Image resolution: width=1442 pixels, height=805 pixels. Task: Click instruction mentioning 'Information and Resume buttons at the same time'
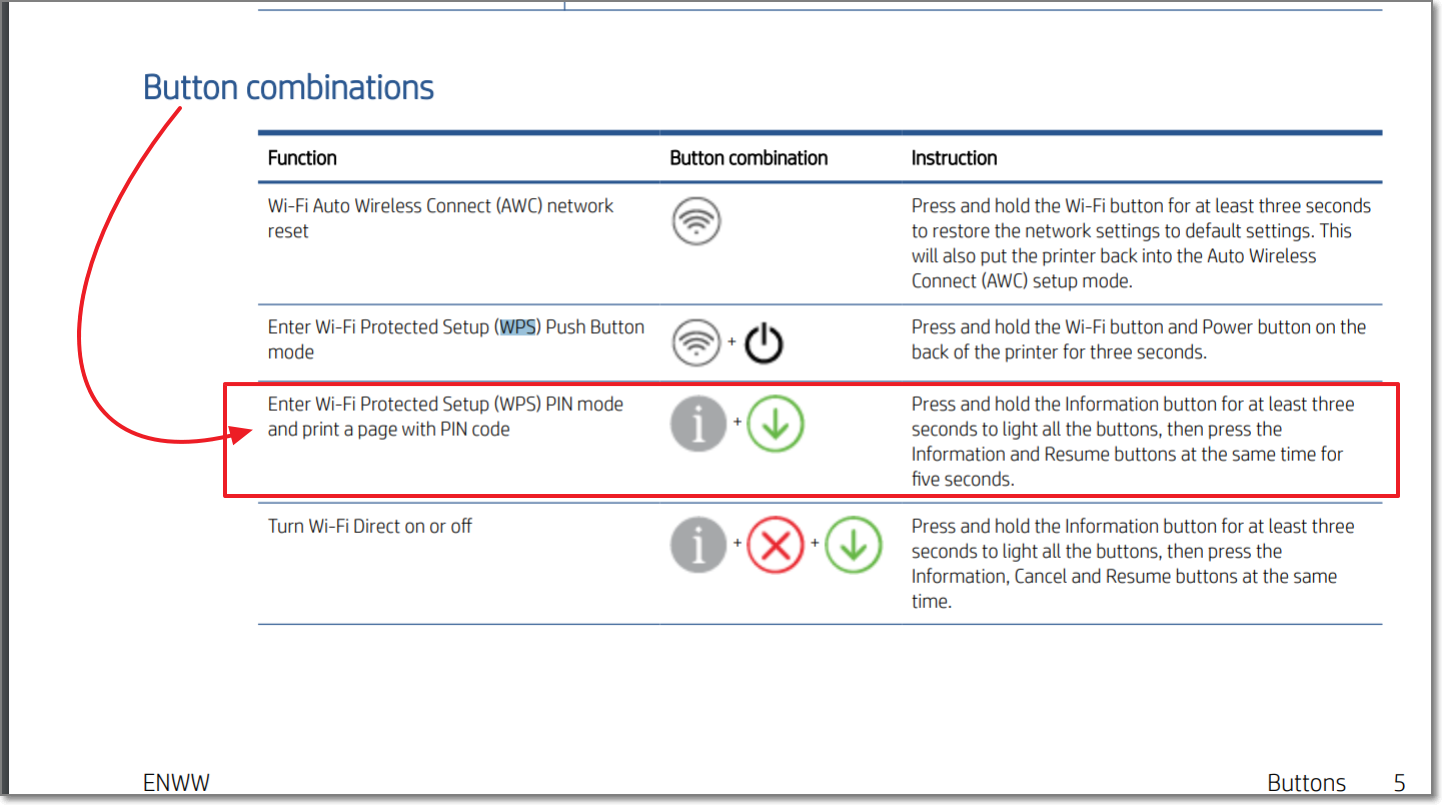pyautogui.click(x=1133, y=441)
